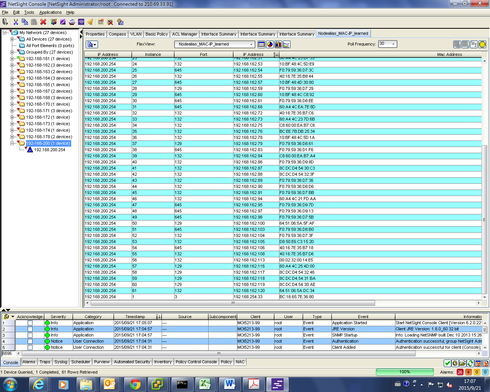Image resolution: width=490 pixels, height=392 pixels.
Task: Click green checkmark icon in event log toolbar
Action: 447,363
